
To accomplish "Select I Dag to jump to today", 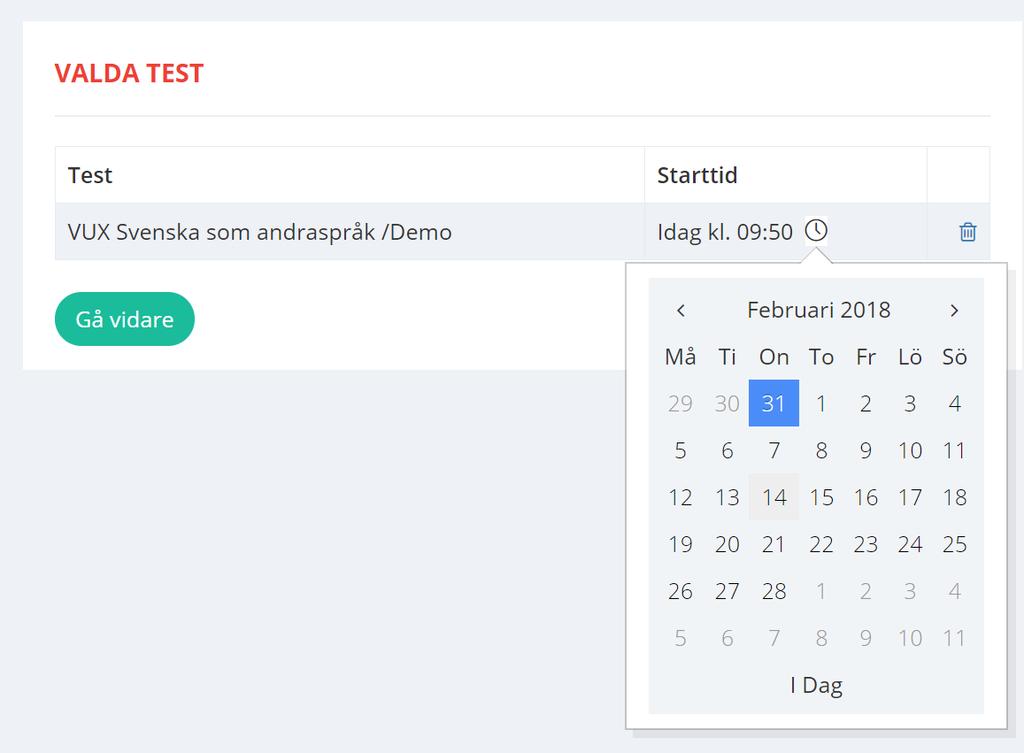I will click(x=816, y=685).
